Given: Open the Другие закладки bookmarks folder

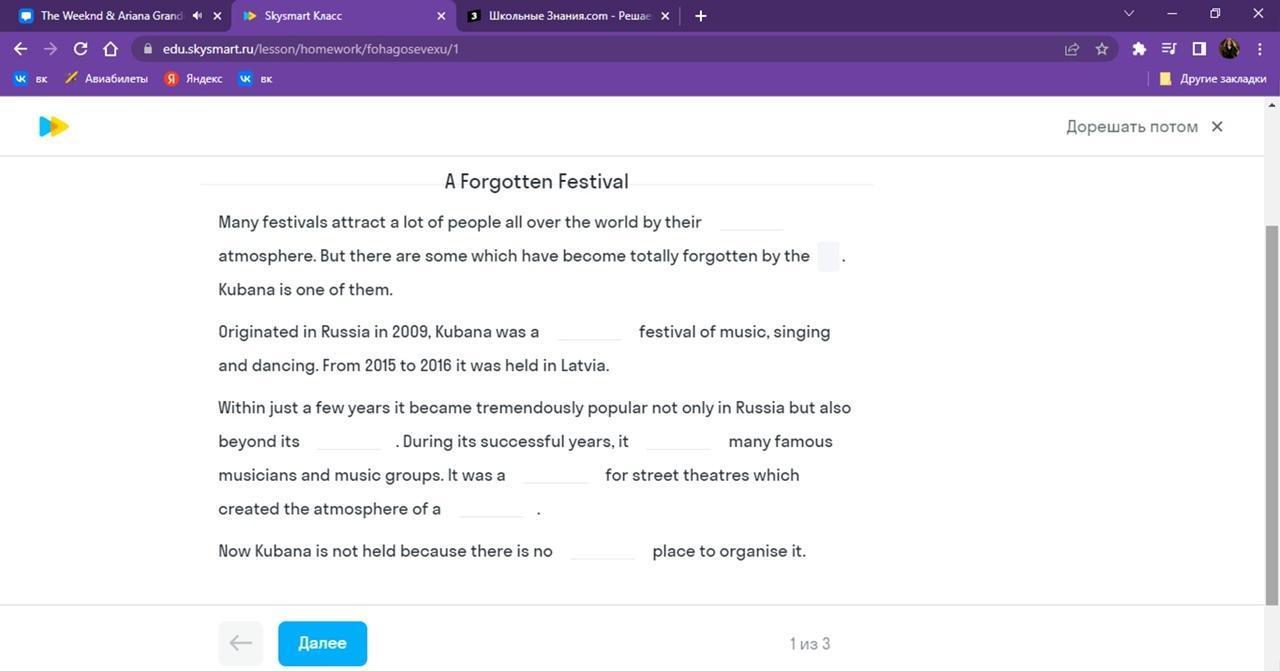Looking at the screenshot, I should coord(1212,78).
